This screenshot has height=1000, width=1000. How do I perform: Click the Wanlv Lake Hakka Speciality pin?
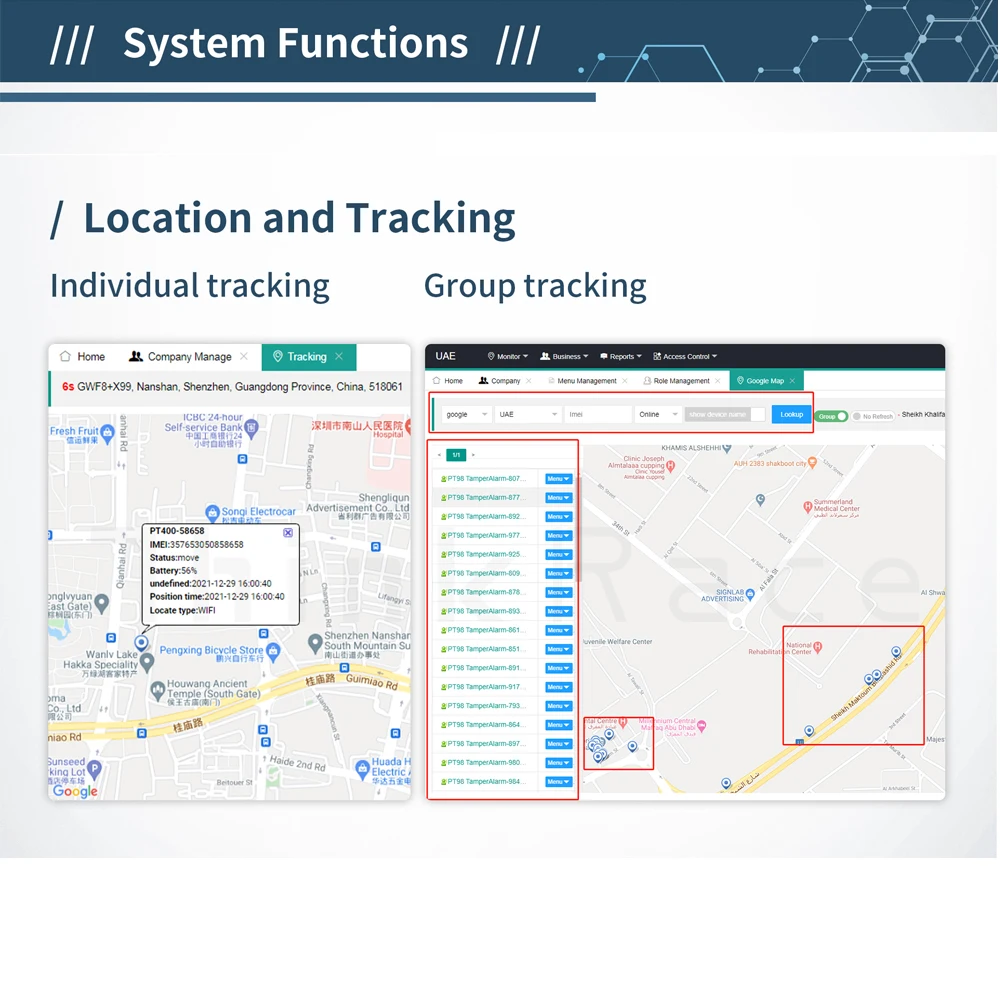coord(147,662)
